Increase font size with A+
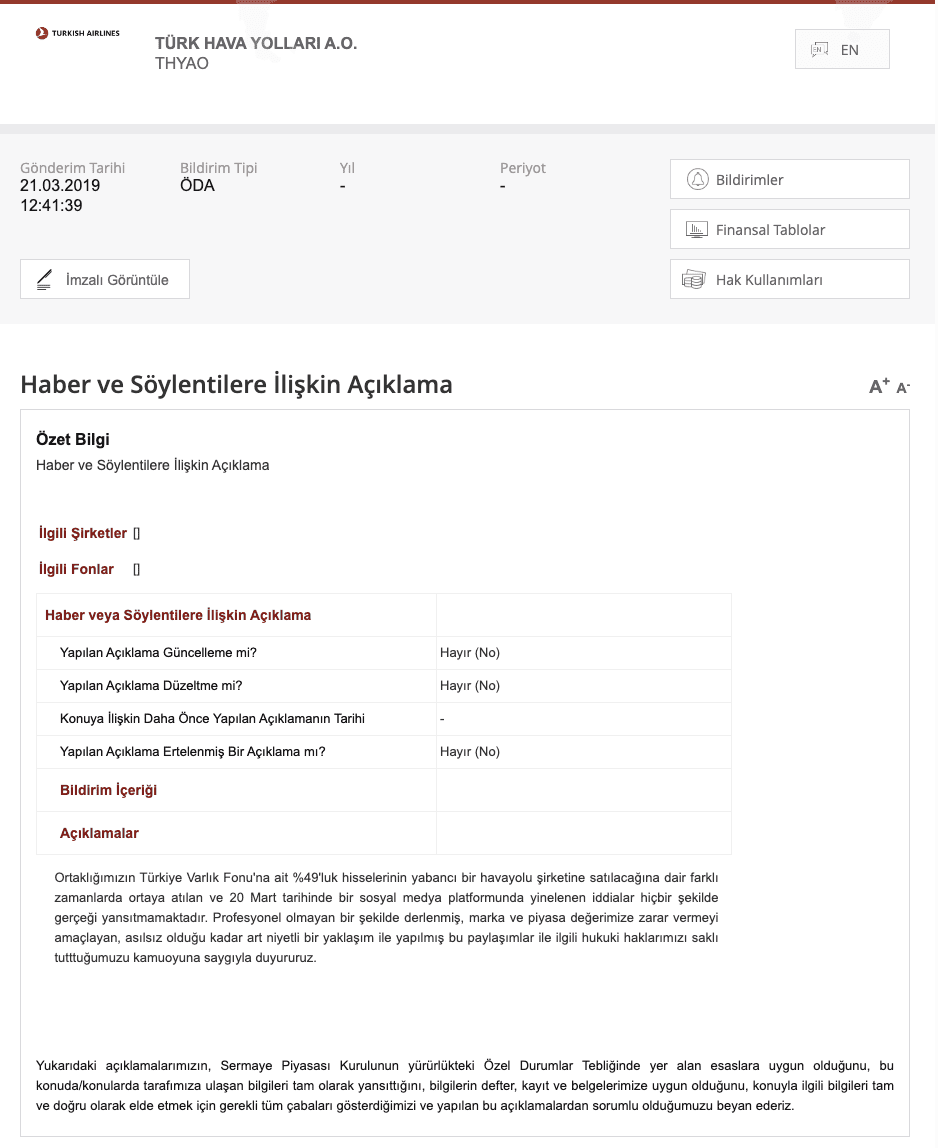The image size is (938, 1148). pos(879,387)
